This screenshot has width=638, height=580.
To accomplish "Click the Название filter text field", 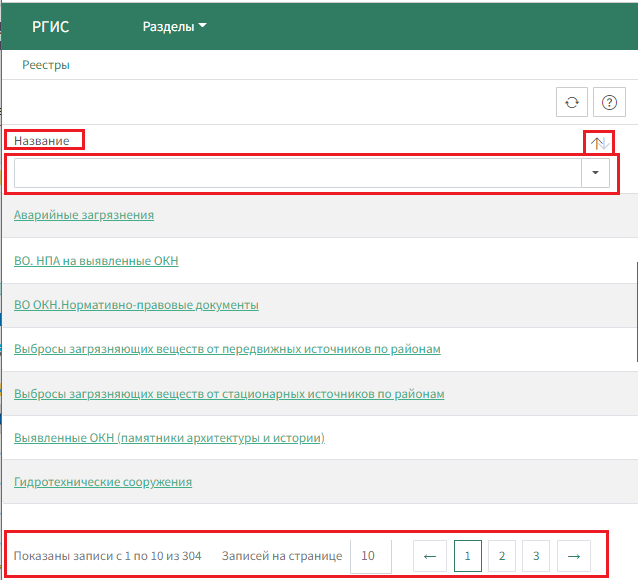I will click(297, 173).
